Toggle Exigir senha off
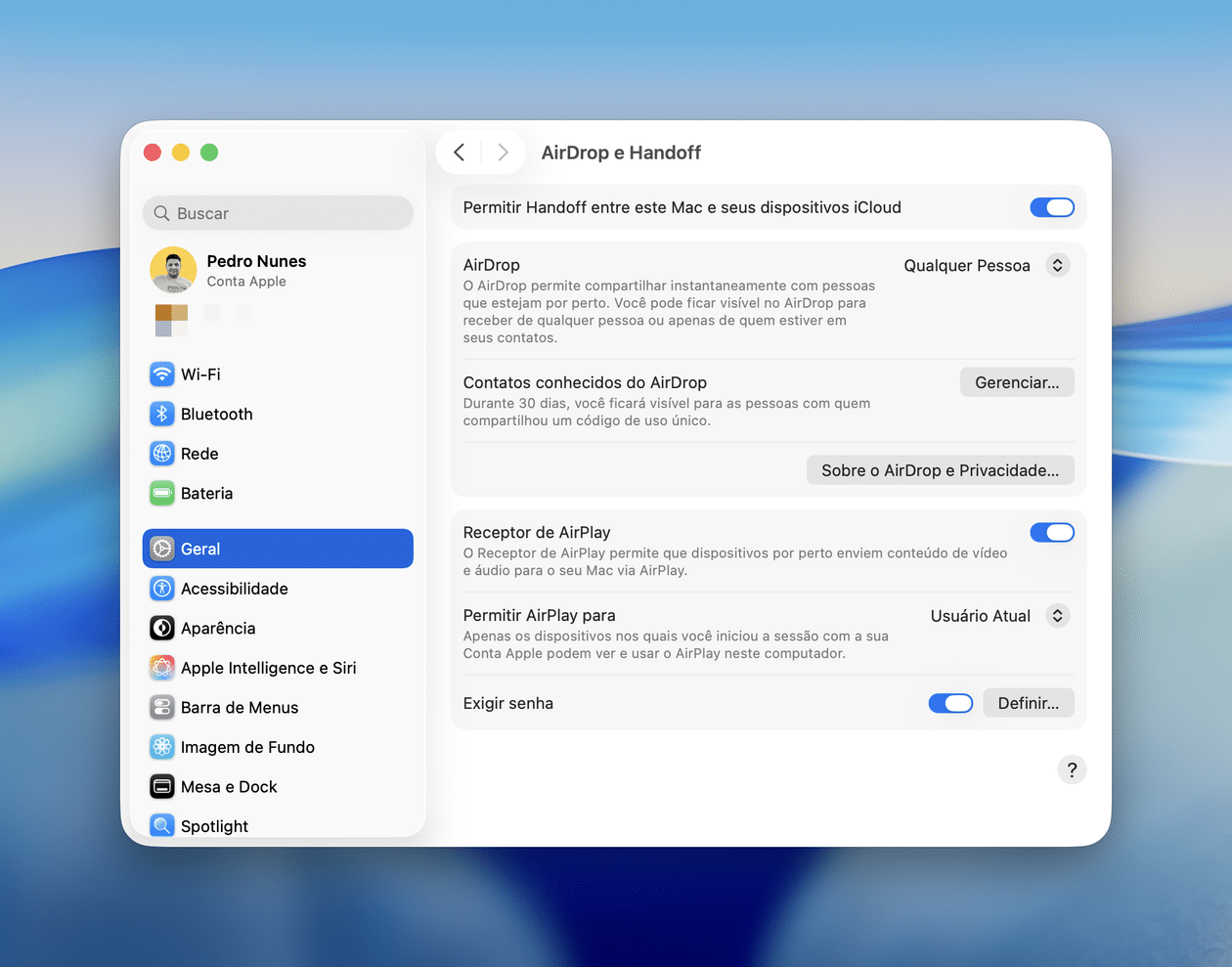1232x967 pixels. (x=950, y=703)
